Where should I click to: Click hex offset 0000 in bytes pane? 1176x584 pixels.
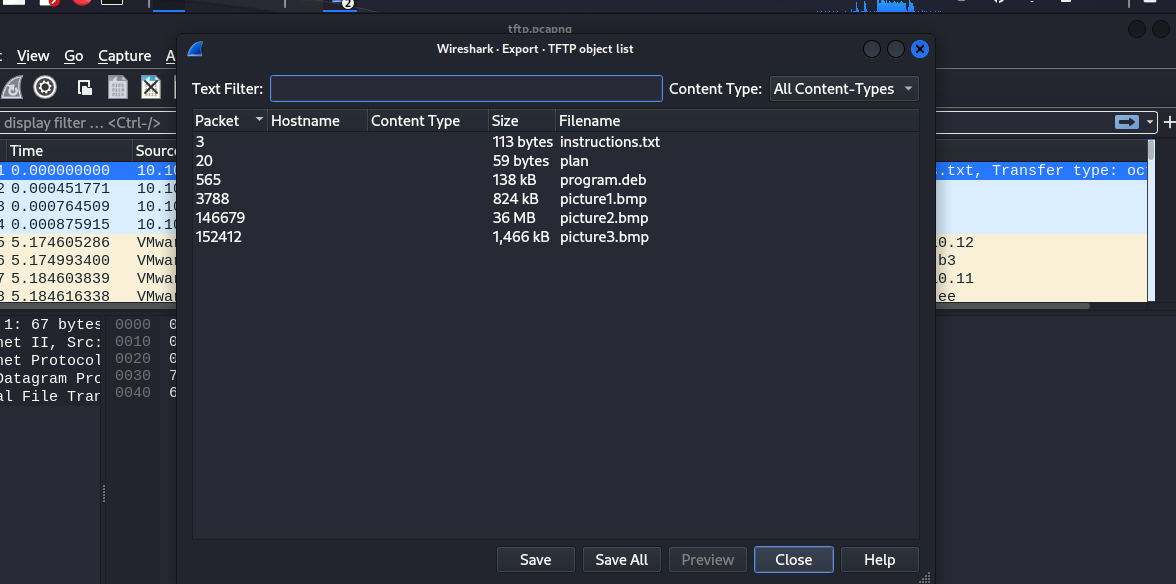click(x=132, y=325)
